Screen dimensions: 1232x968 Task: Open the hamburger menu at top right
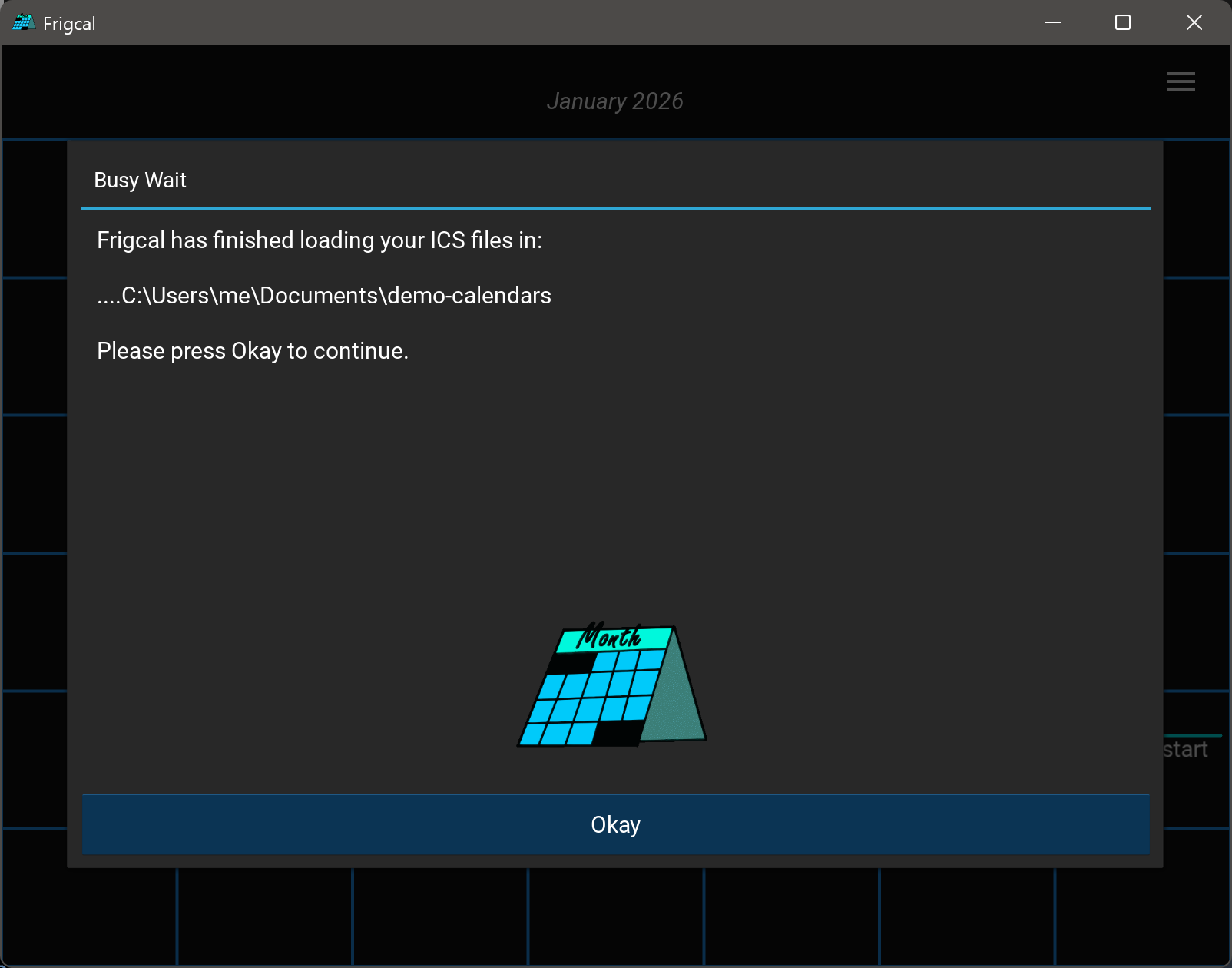[x=1181, y=81]
